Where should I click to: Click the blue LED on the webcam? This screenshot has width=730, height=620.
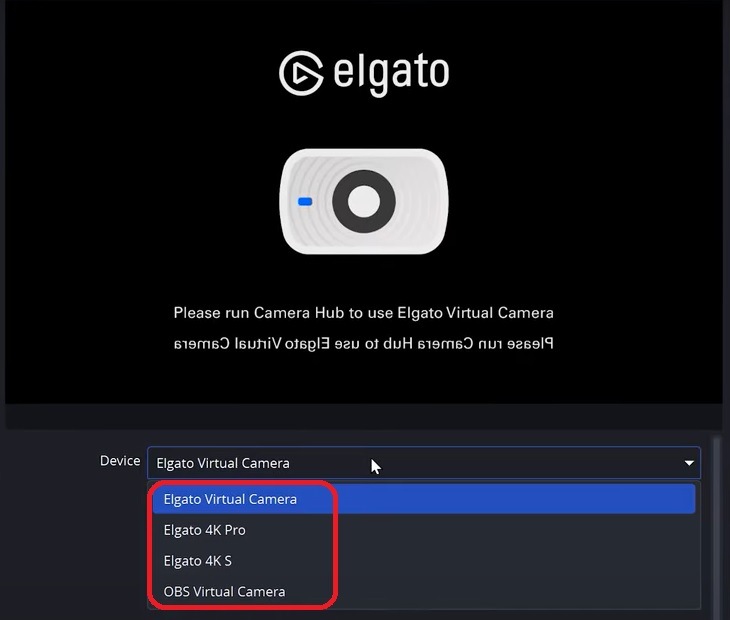point(305,202)
